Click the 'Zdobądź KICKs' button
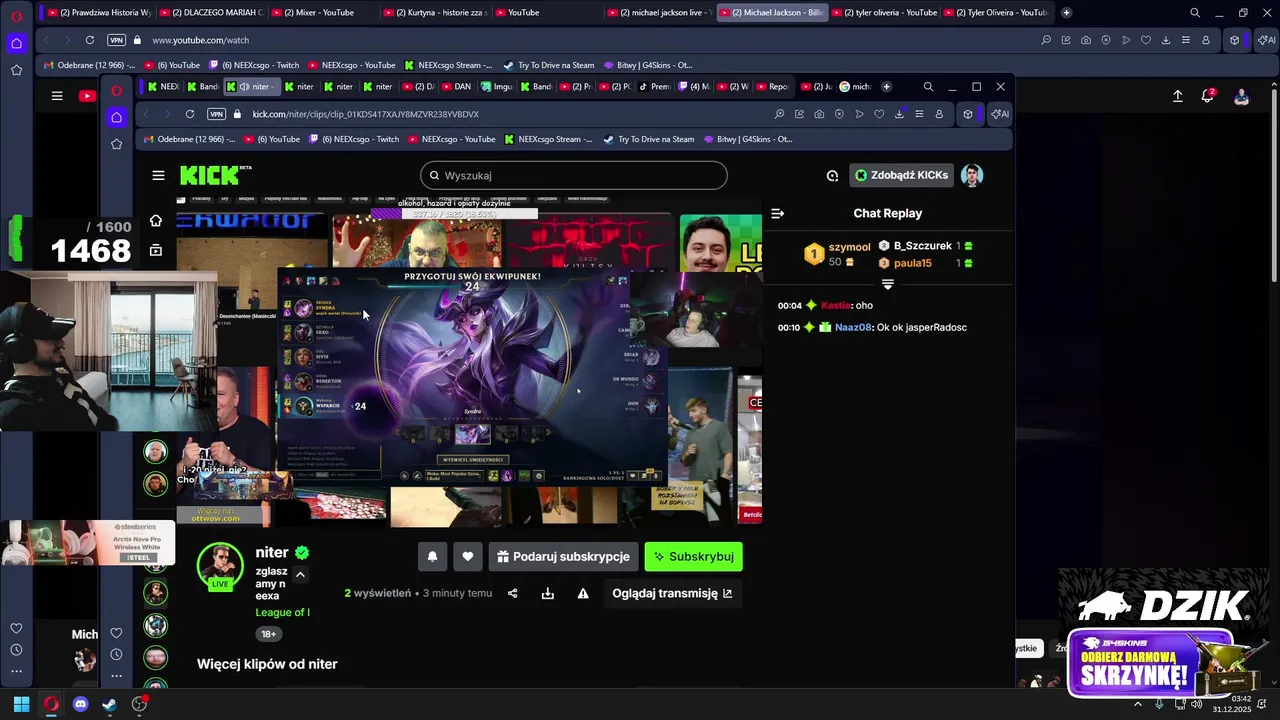The image size is (1280, 720). 901,175
